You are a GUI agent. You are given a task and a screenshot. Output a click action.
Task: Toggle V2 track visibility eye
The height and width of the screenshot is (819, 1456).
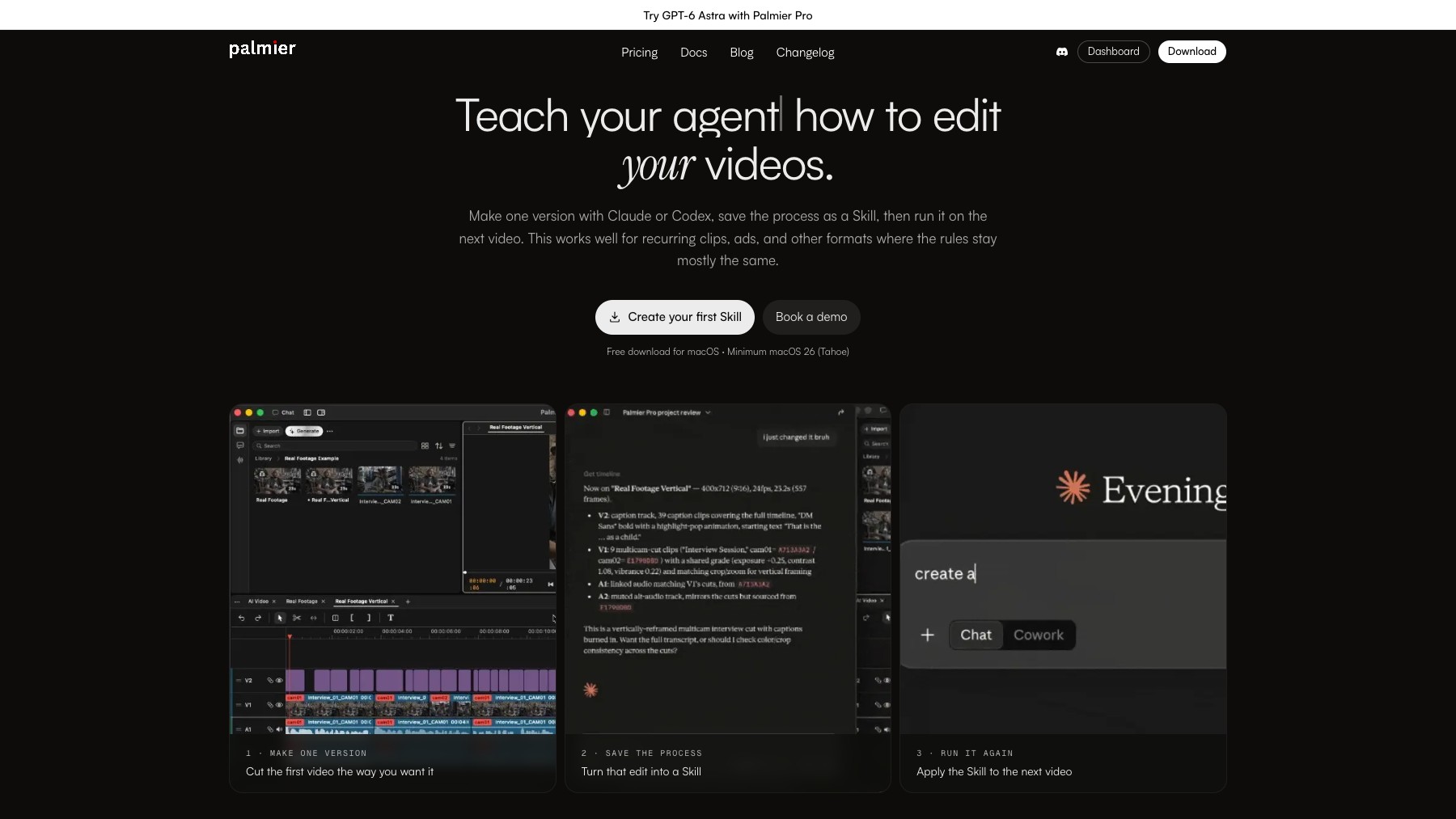tap(279, 680)
